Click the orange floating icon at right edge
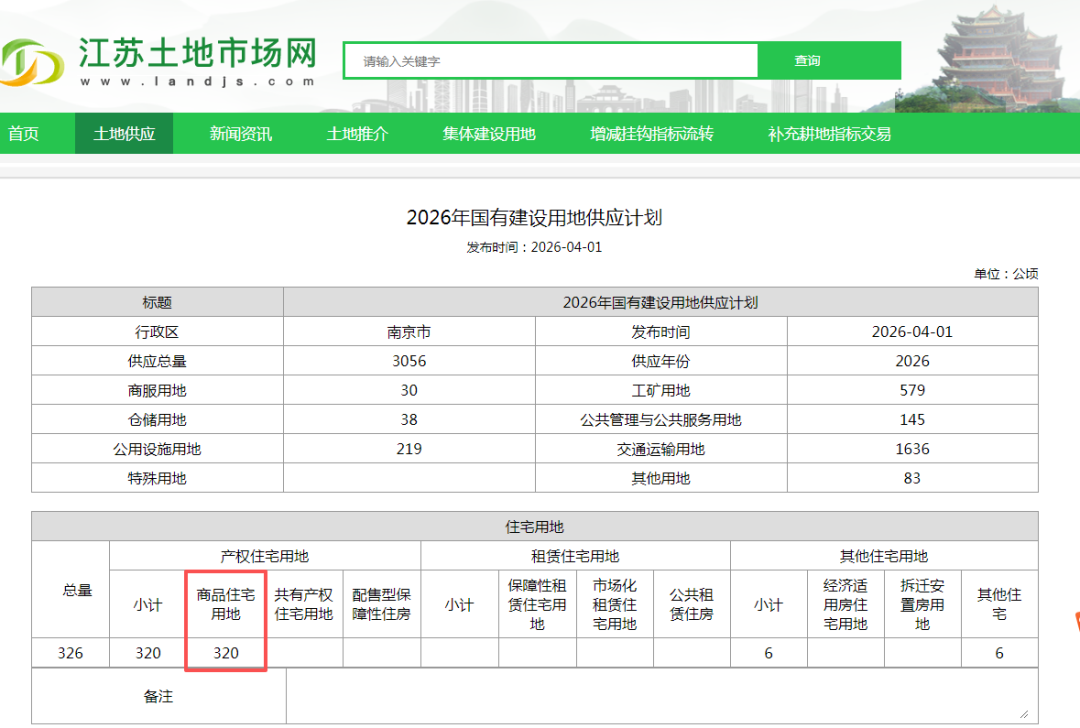This screenshot has width=1080, height=728. pyautogui.click(x=1075, y=621)
